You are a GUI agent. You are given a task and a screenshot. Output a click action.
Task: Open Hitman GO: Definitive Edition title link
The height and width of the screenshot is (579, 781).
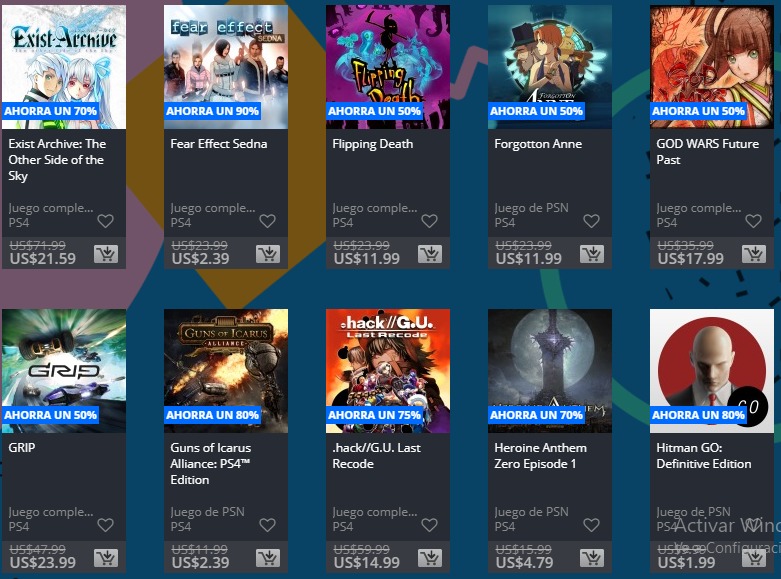point(704,456)
